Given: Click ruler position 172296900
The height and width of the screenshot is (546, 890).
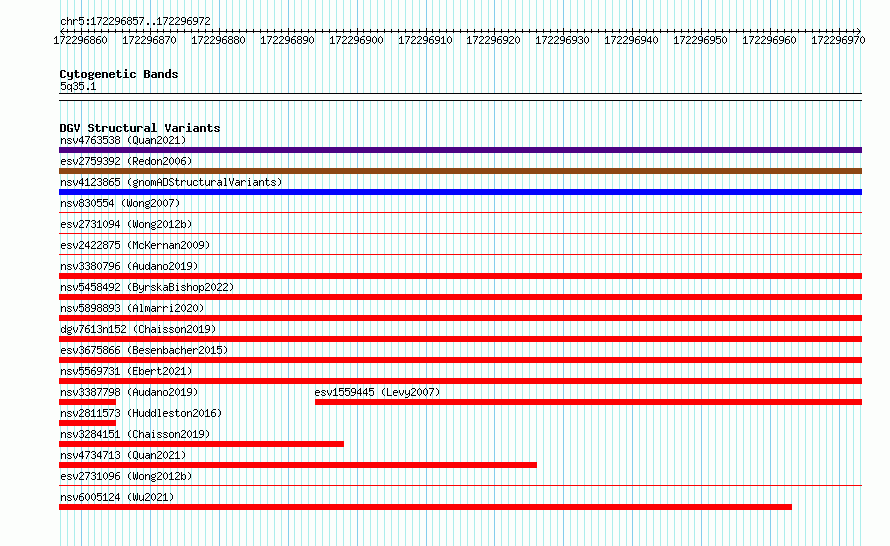Looking at the screenshot, I should coord(356,40).
